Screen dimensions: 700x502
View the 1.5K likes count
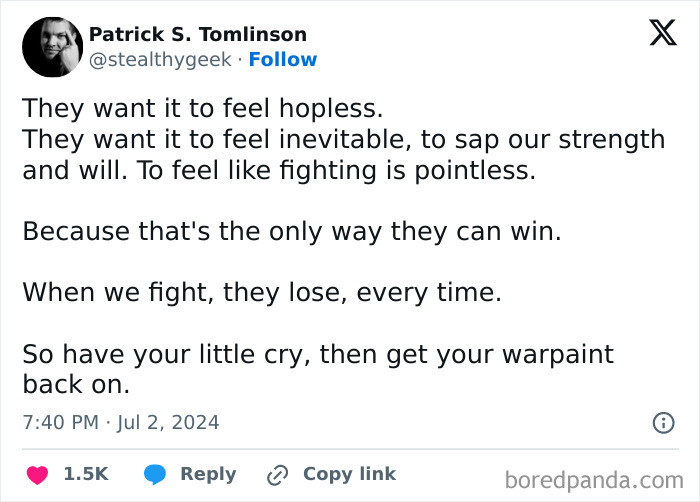[x=86, y=474]
